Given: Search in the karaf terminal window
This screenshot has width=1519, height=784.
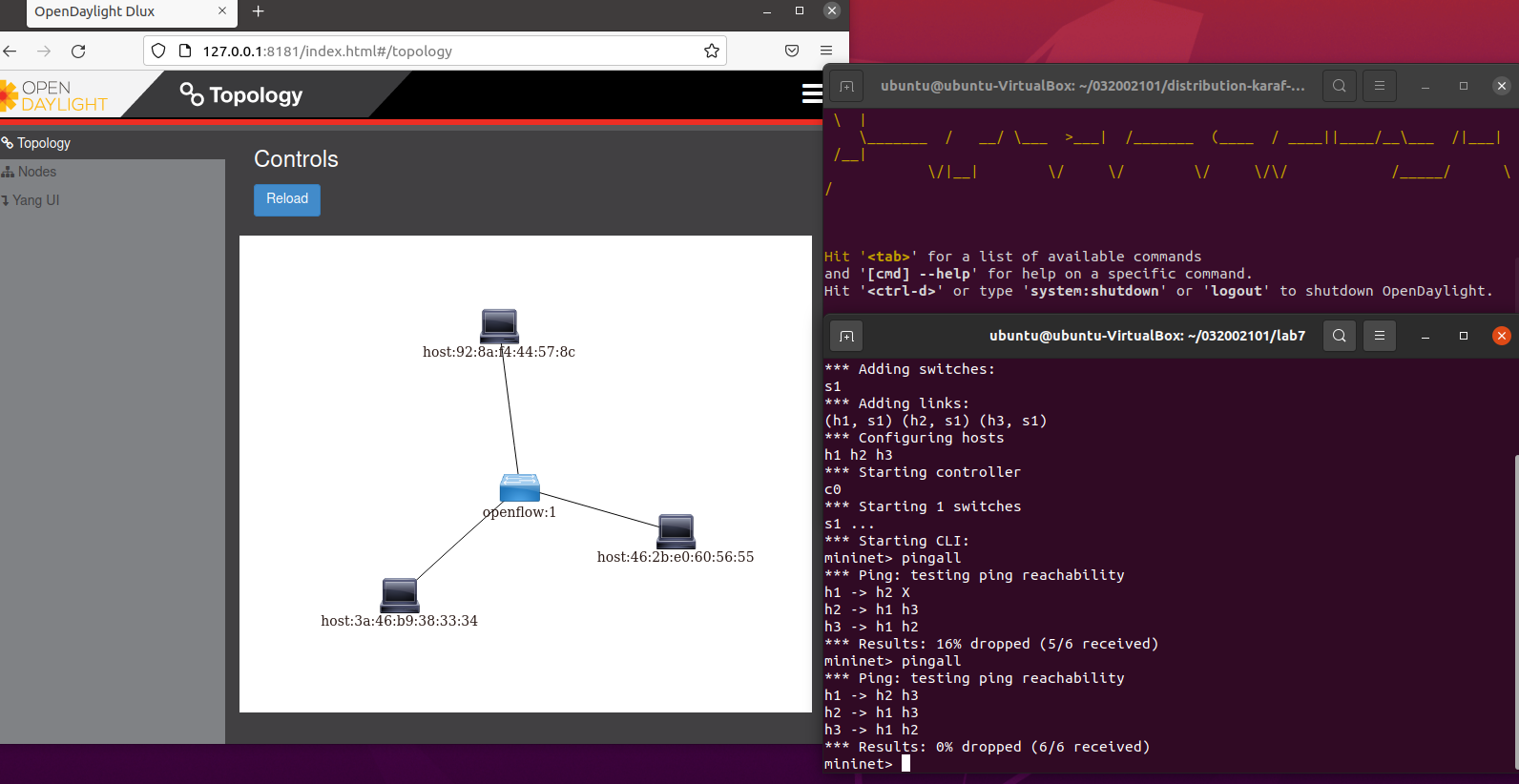Looking at the screenshot, I should click(1340, 86).
